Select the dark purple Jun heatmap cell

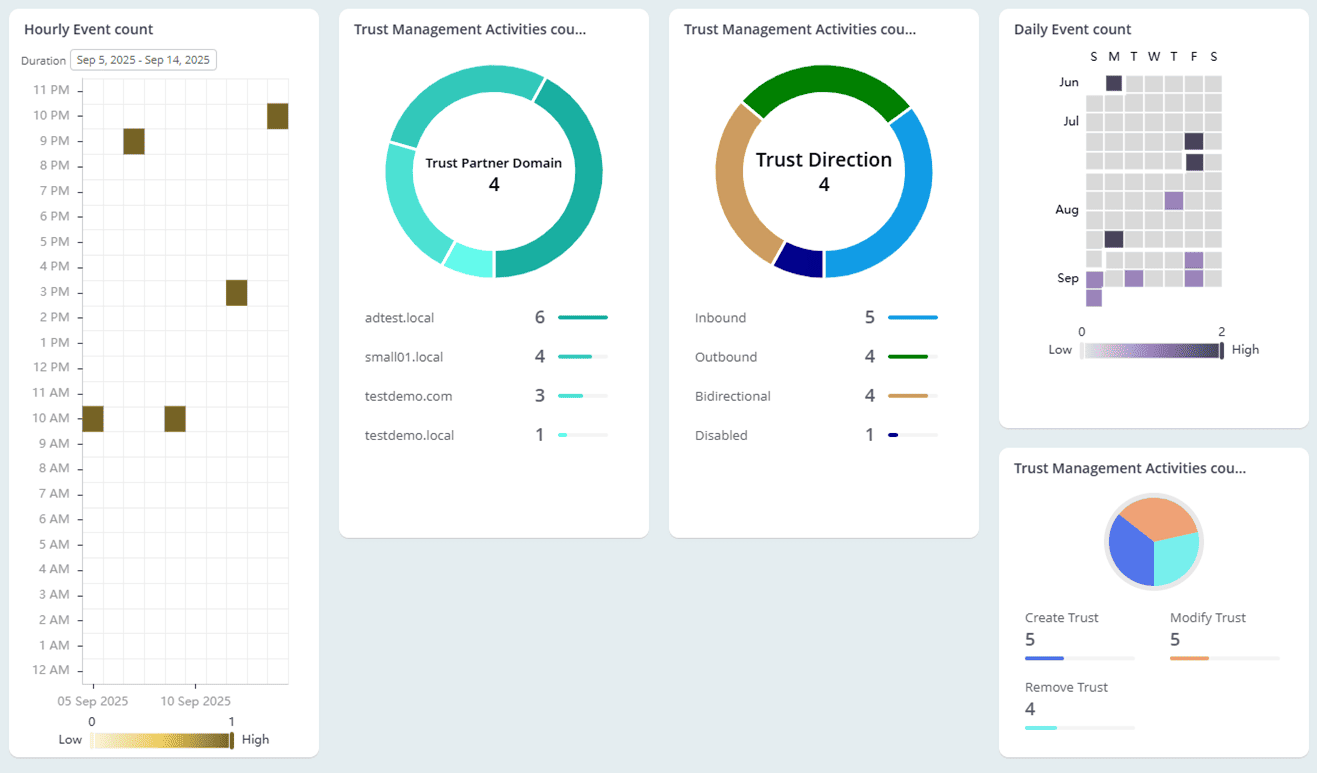point(1113,82)
